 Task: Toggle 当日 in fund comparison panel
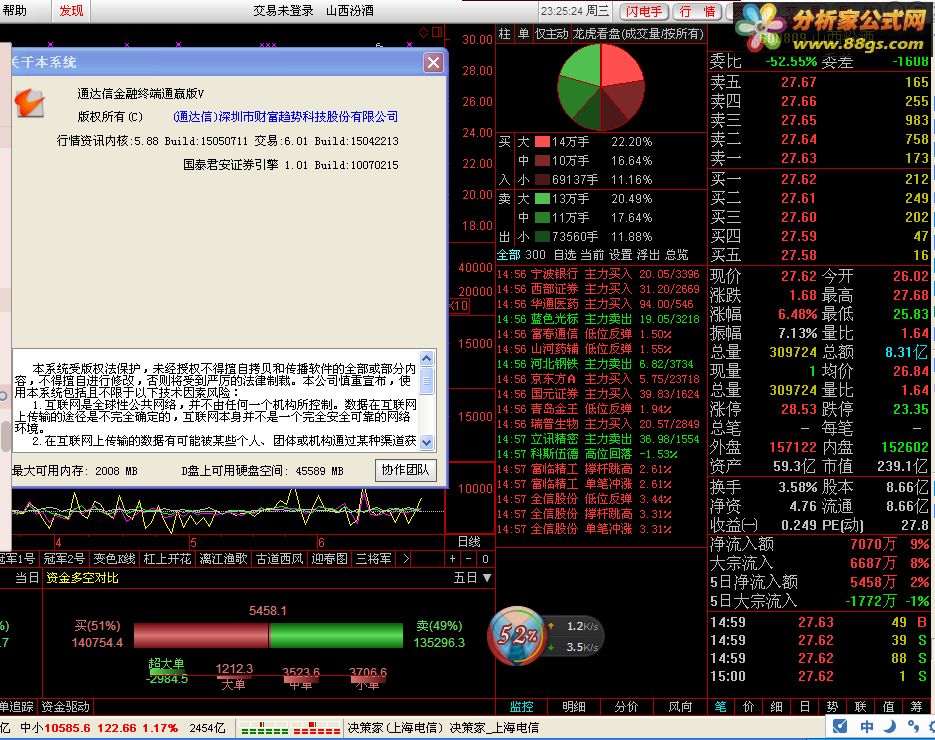click(x=27, y=577)
